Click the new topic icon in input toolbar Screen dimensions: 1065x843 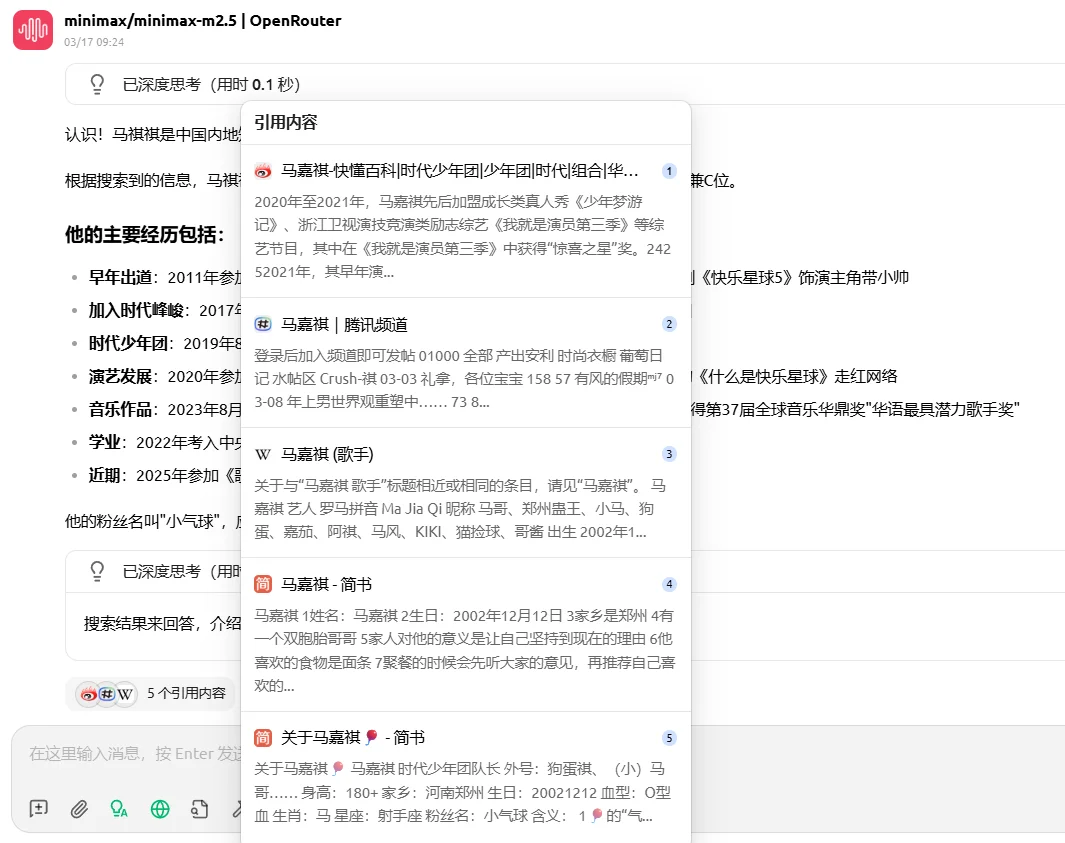coord(37,808)
